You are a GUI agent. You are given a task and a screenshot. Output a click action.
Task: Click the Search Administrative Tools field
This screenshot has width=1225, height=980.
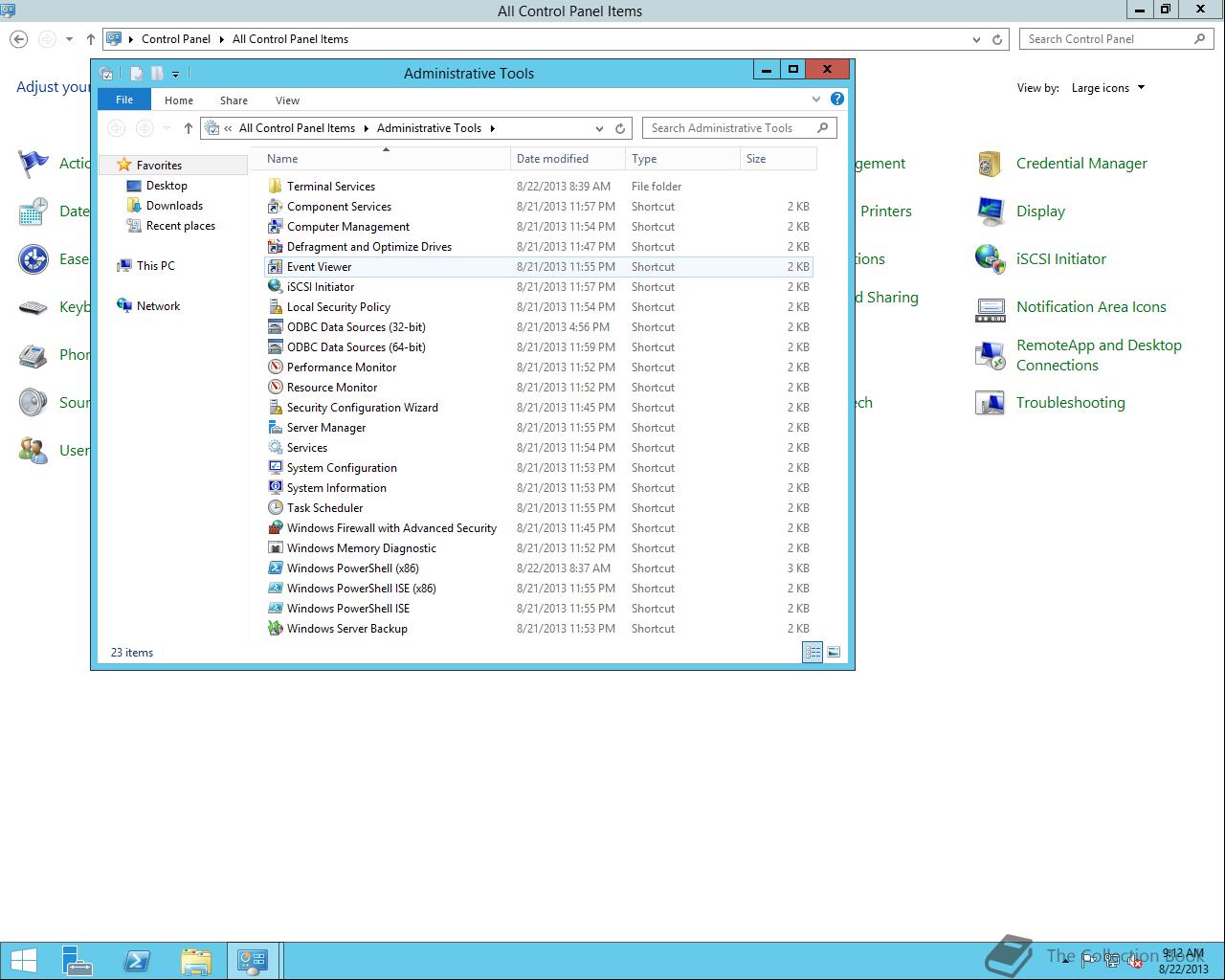click(739, 128)
